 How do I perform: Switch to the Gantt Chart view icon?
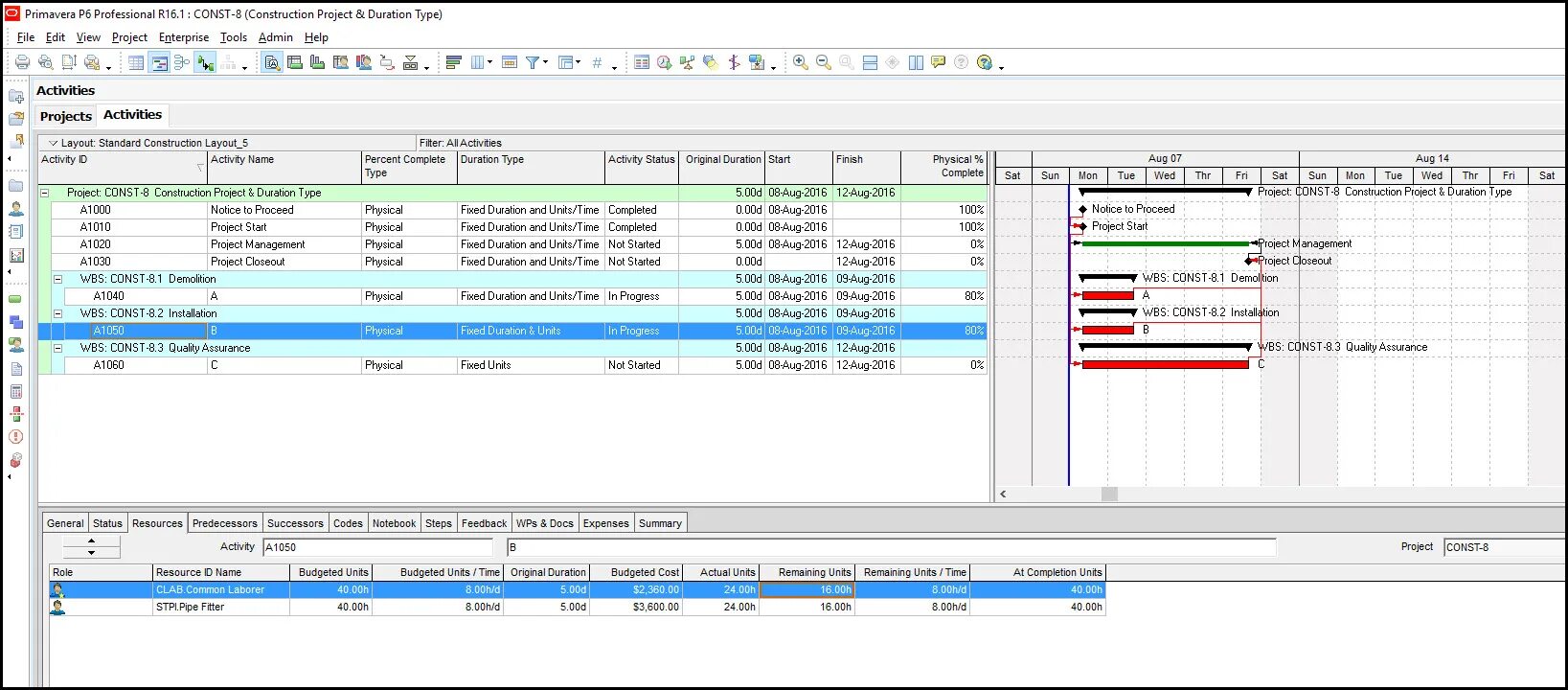[x=159, y=63]
